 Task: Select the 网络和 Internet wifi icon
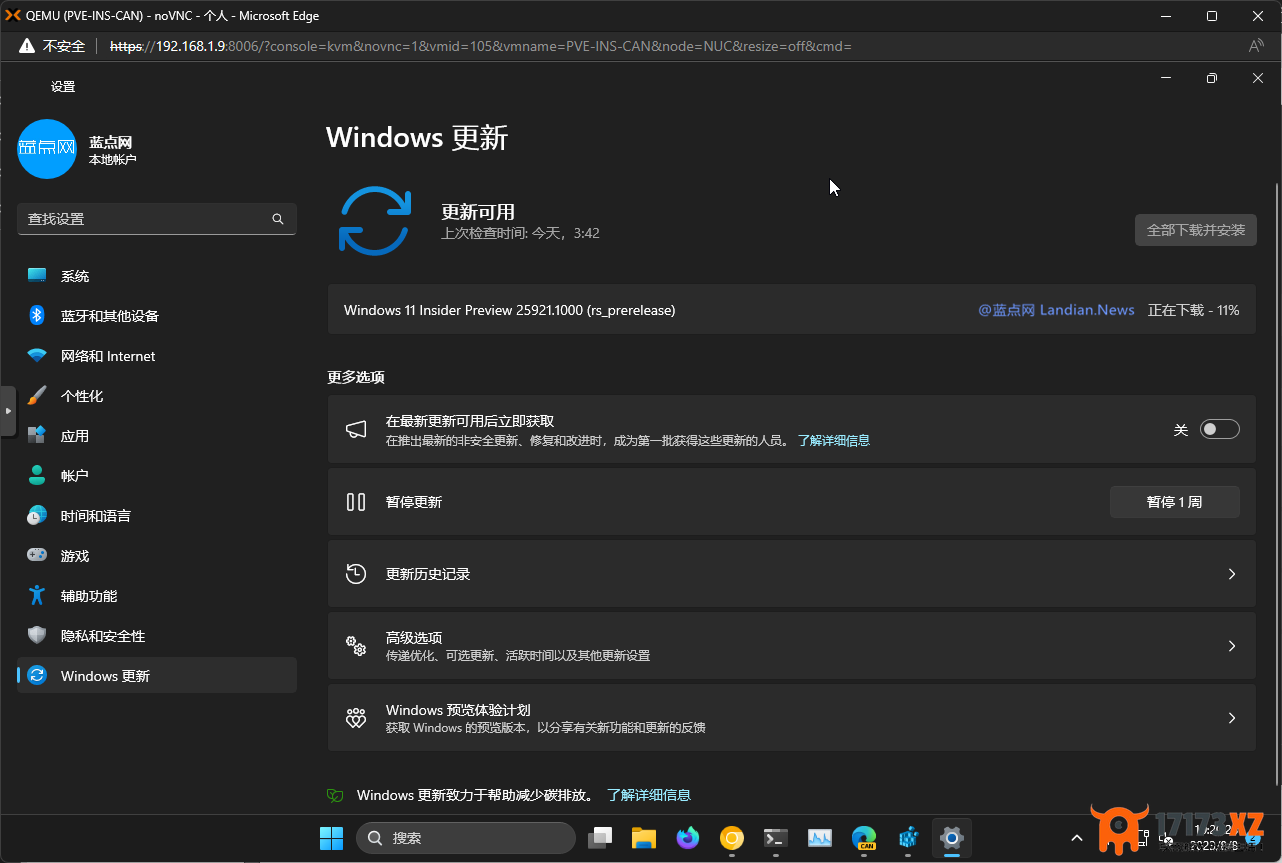coord(37,355)
